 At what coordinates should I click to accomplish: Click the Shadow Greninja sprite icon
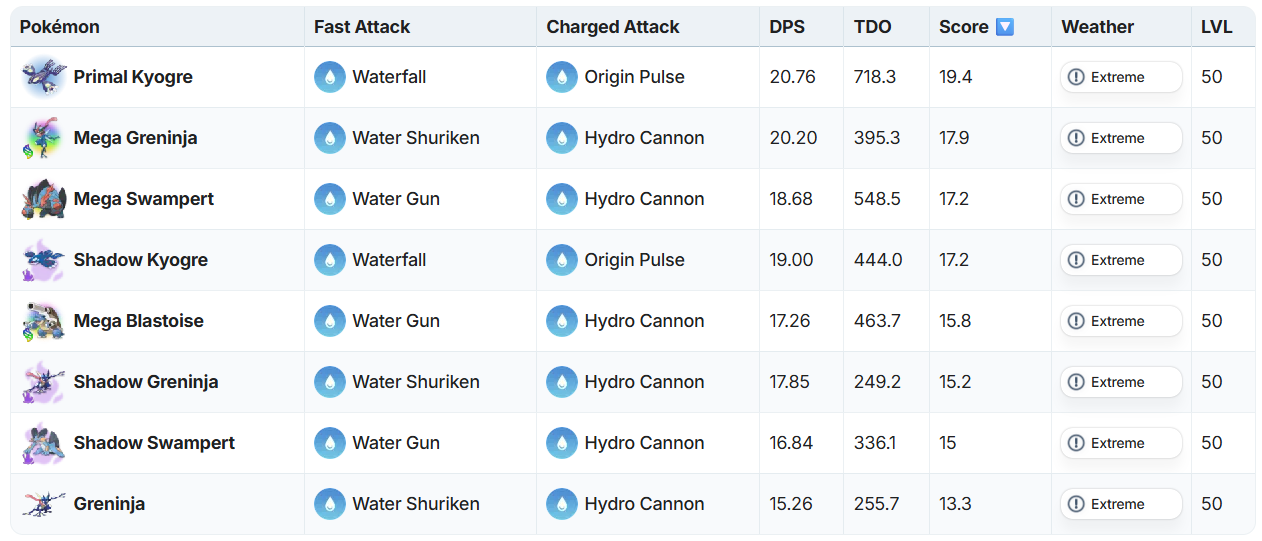(43, 382)
